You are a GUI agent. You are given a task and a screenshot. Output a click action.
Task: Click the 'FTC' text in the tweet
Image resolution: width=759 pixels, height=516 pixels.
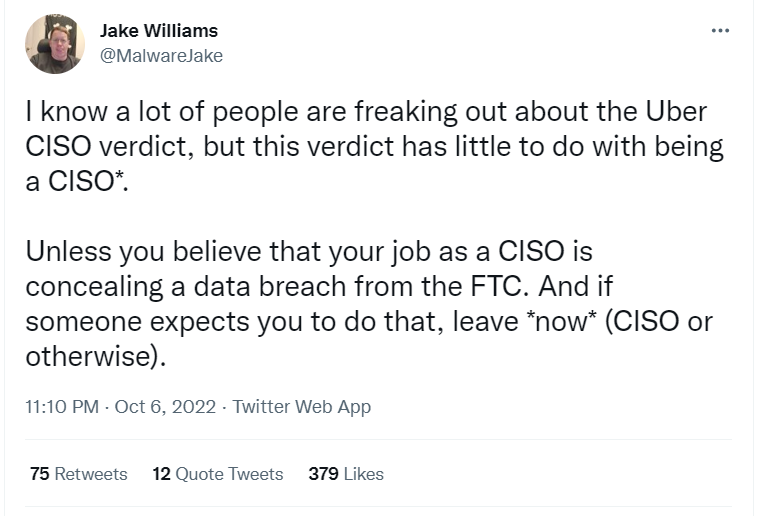click(x=493, y=286)
